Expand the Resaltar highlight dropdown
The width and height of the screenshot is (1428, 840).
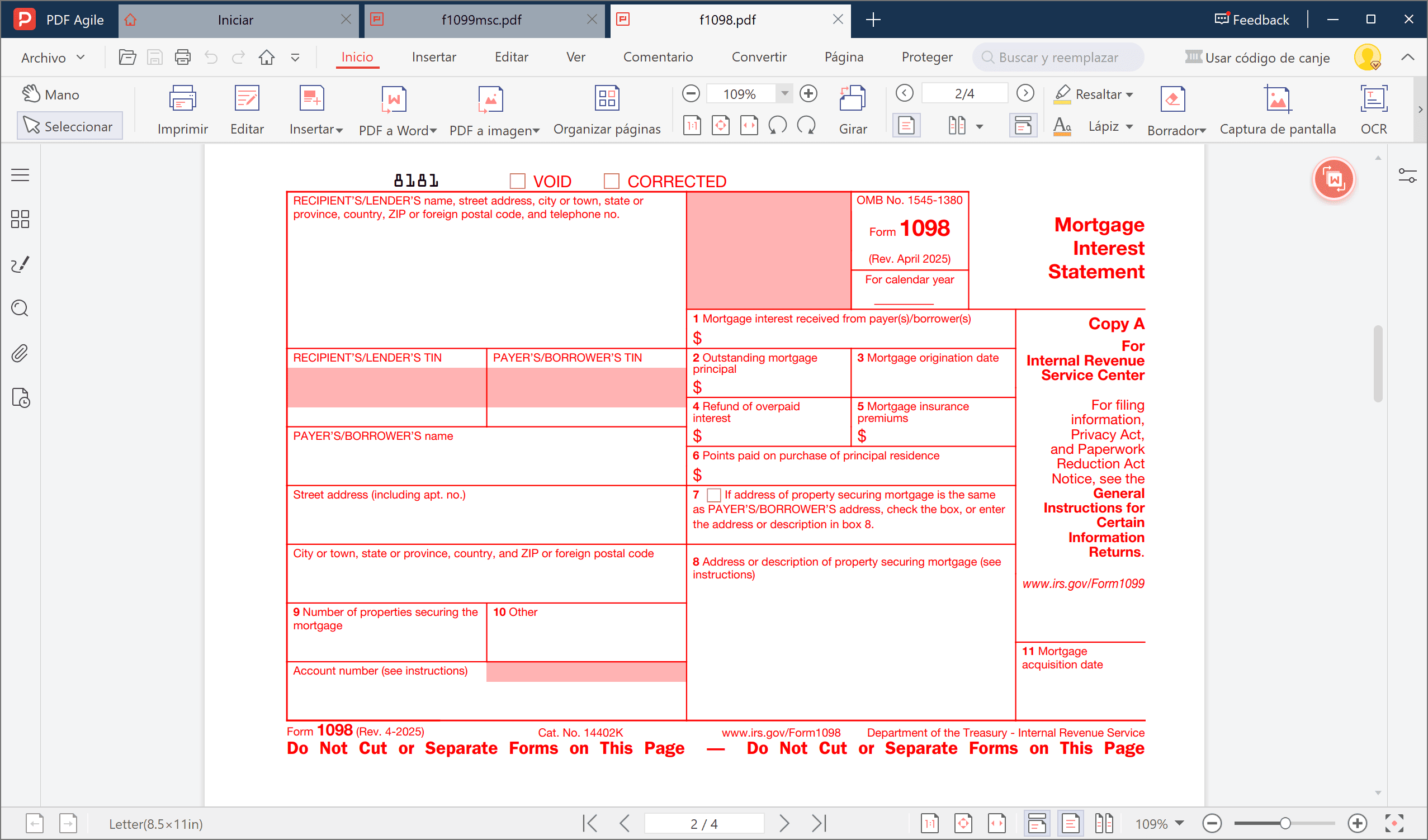point(1129,94)
